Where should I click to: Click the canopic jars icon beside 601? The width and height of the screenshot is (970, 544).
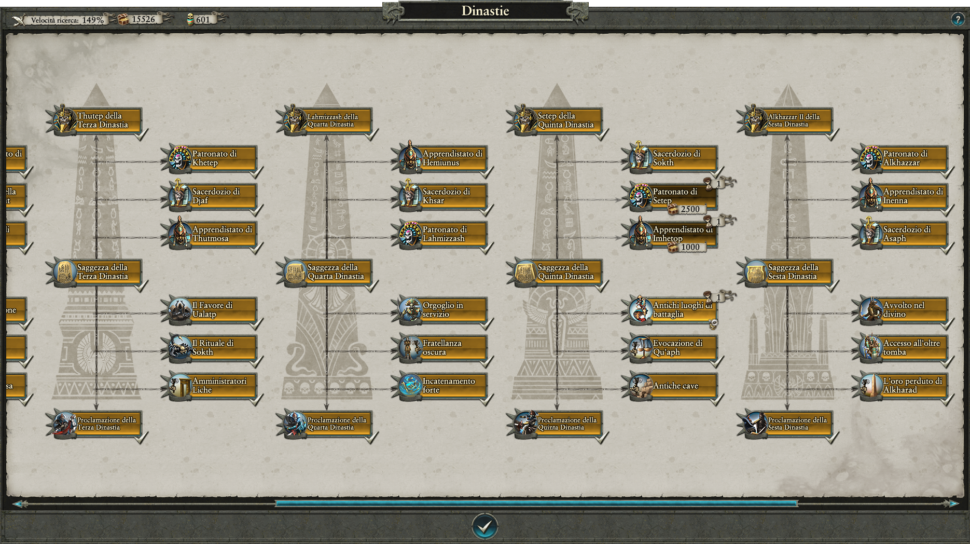(187, 19)
